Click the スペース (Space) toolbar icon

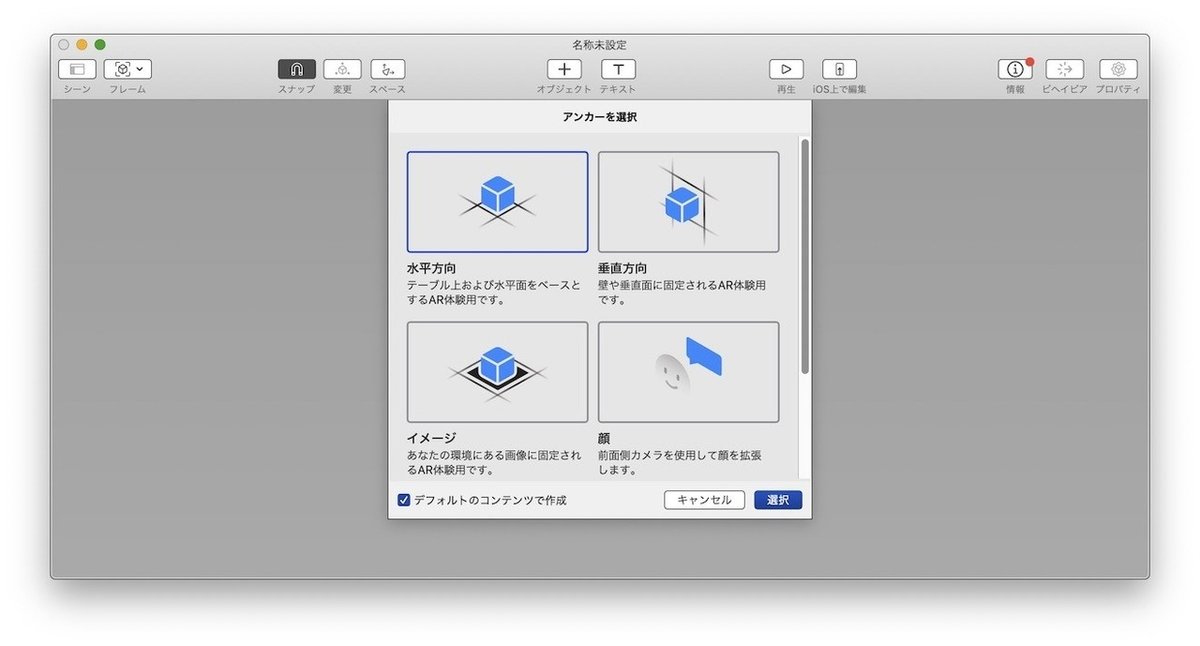tap(386, 69)
